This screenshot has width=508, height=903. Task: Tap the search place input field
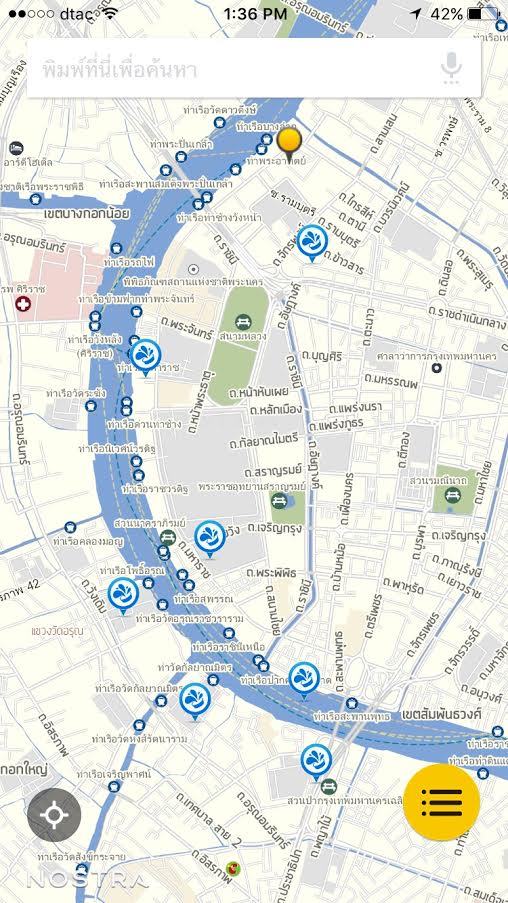click(253, 69)
